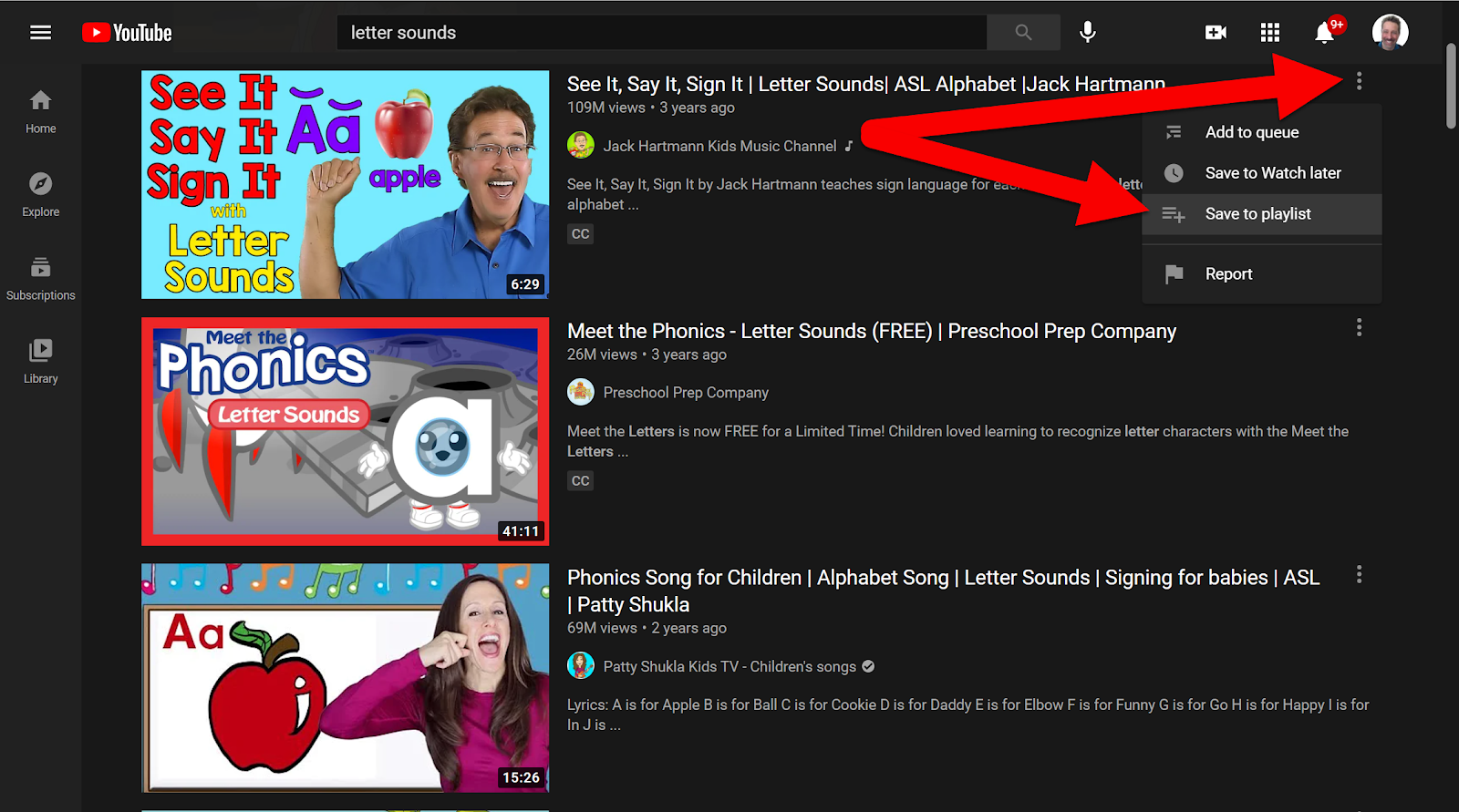
Task: Open the YouTube apps grid icon
Action: pos(1269,33)
